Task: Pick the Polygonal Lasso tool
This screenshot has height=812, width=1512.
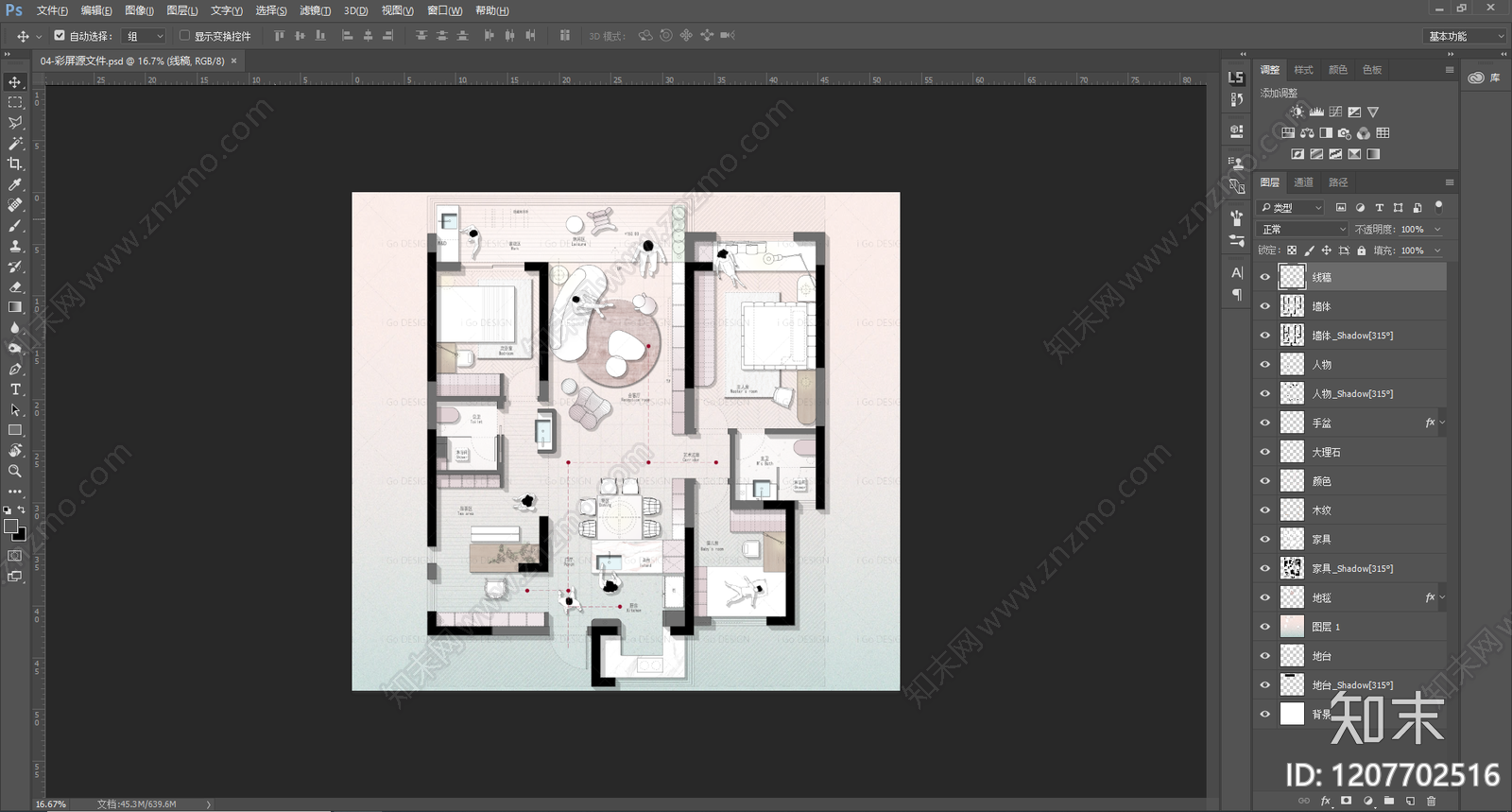Action: coord(15,123)
